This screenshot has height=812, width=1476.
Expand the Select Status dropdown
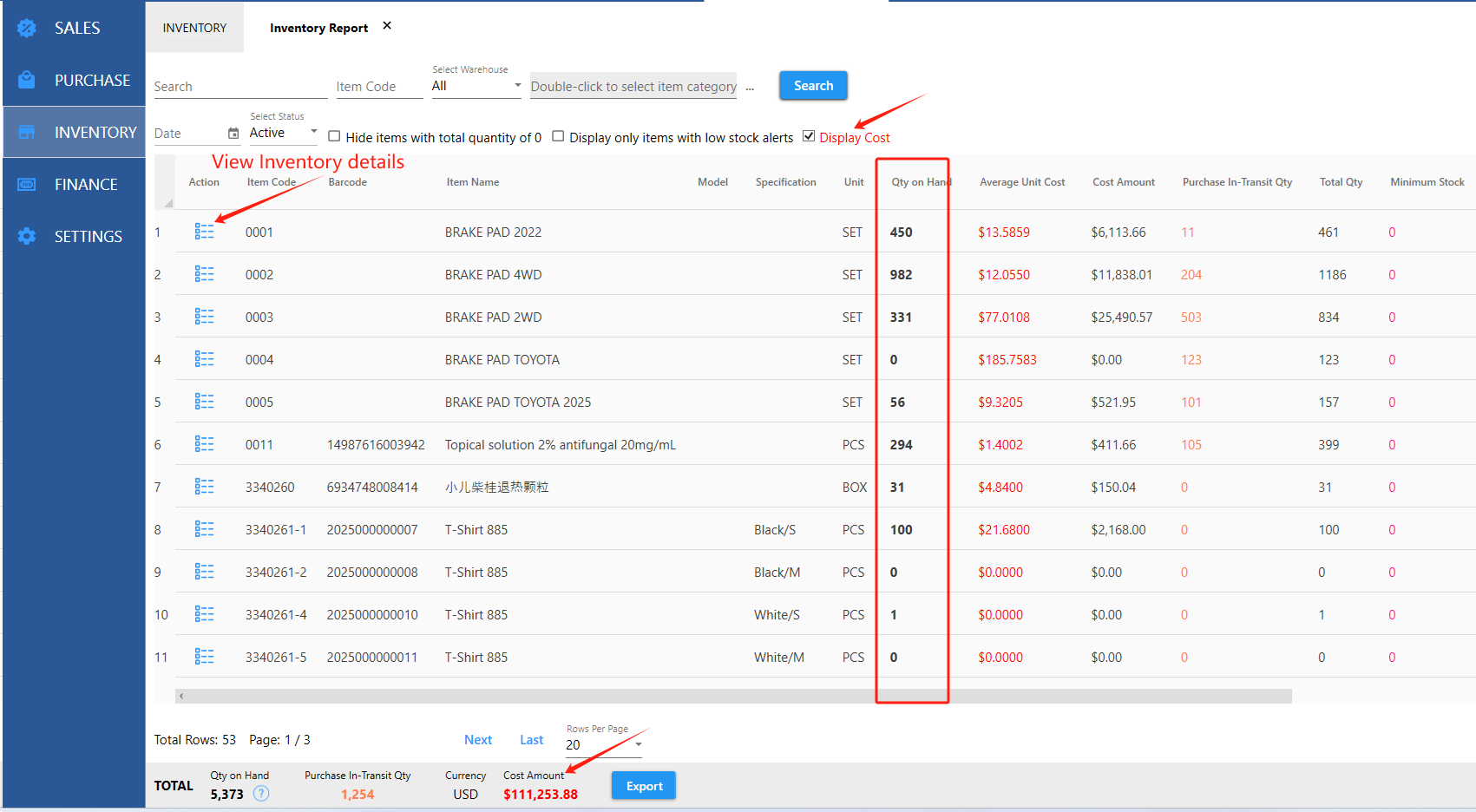tap(283, 133)
